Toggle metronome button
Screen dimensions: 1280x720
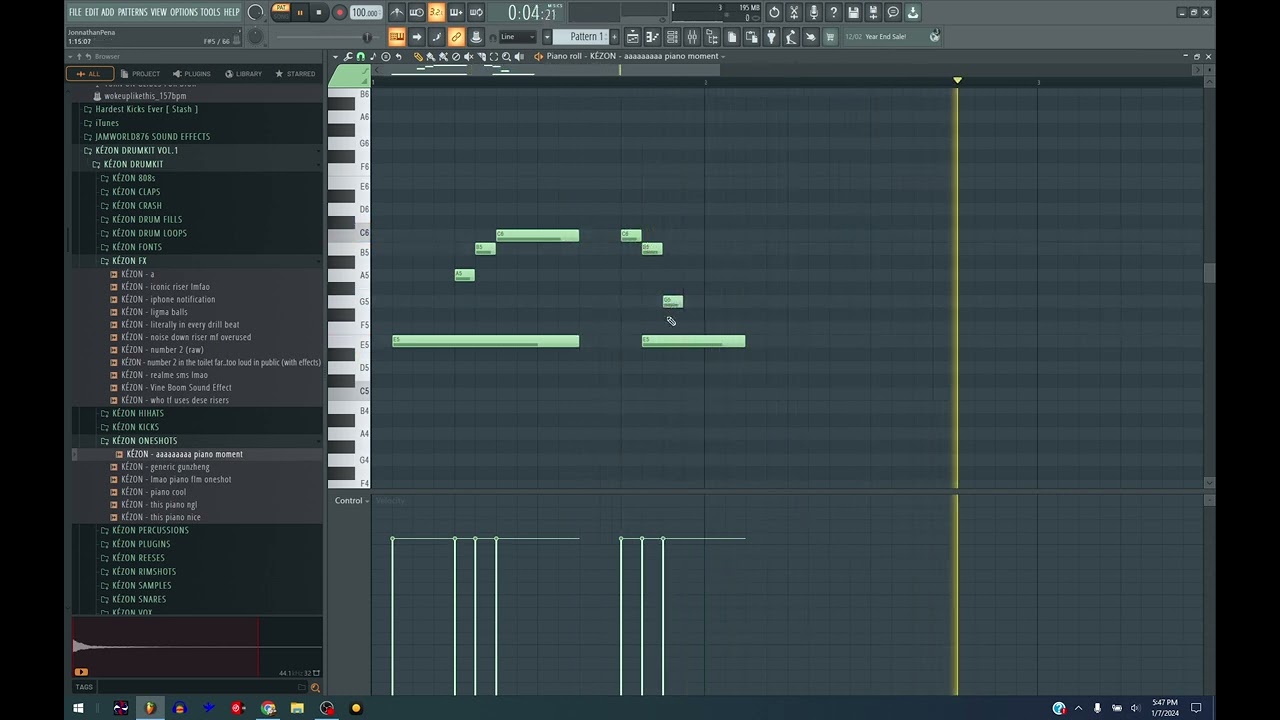[x=399, y=12]
